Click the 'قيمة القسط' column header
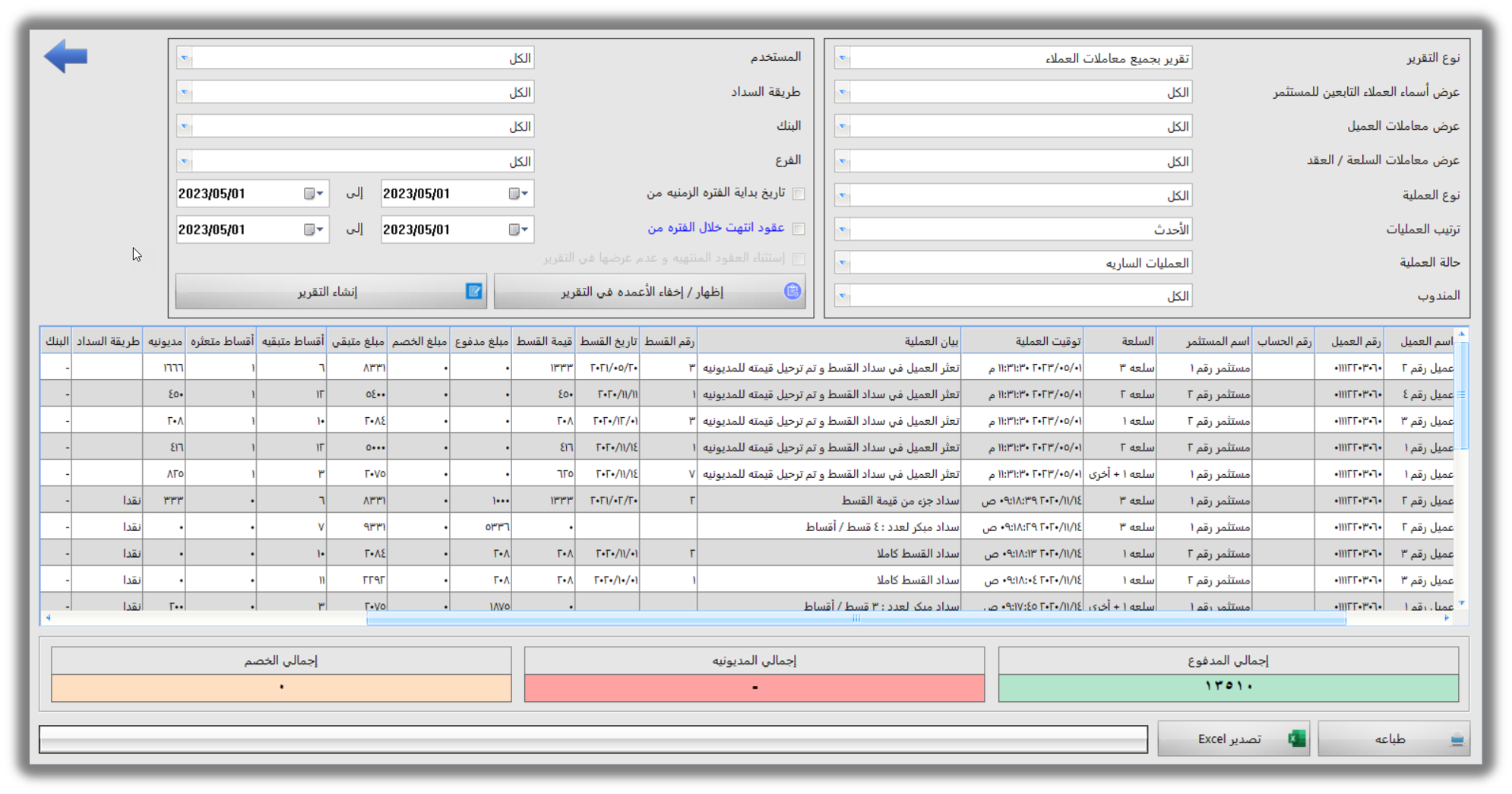 pyautogui.click(x=544, y=342)
